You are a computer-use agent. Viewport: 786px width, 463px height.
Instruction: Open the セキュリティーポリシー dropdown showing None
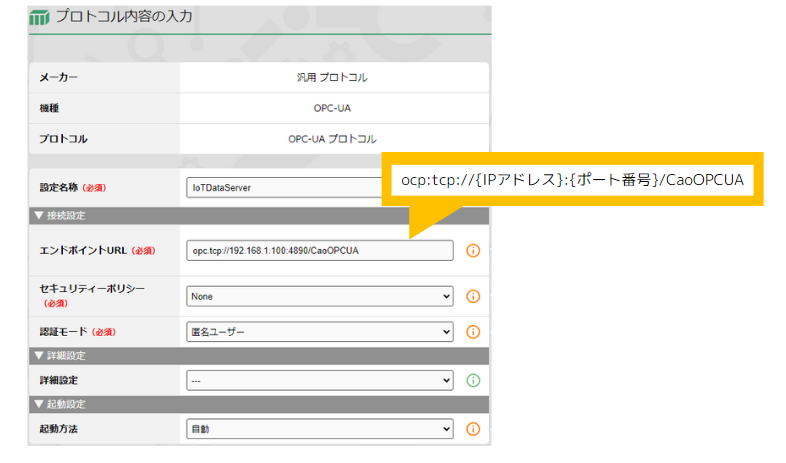[x=320, y=296]
